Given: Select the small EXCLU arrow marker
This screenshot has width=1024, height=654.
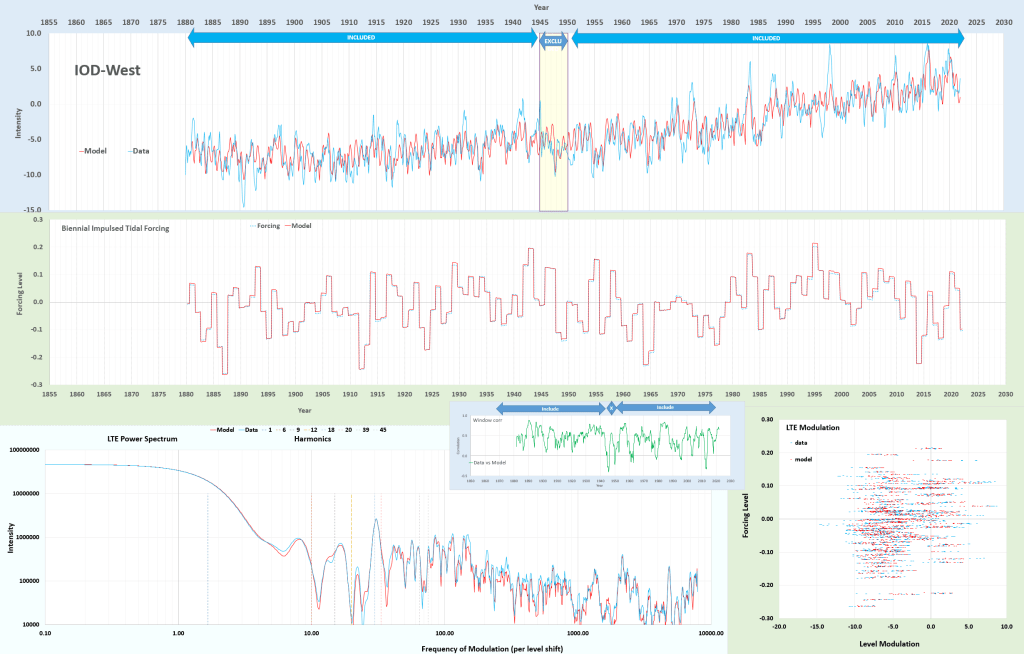Looking at the screenshot, I should [554, 39].
